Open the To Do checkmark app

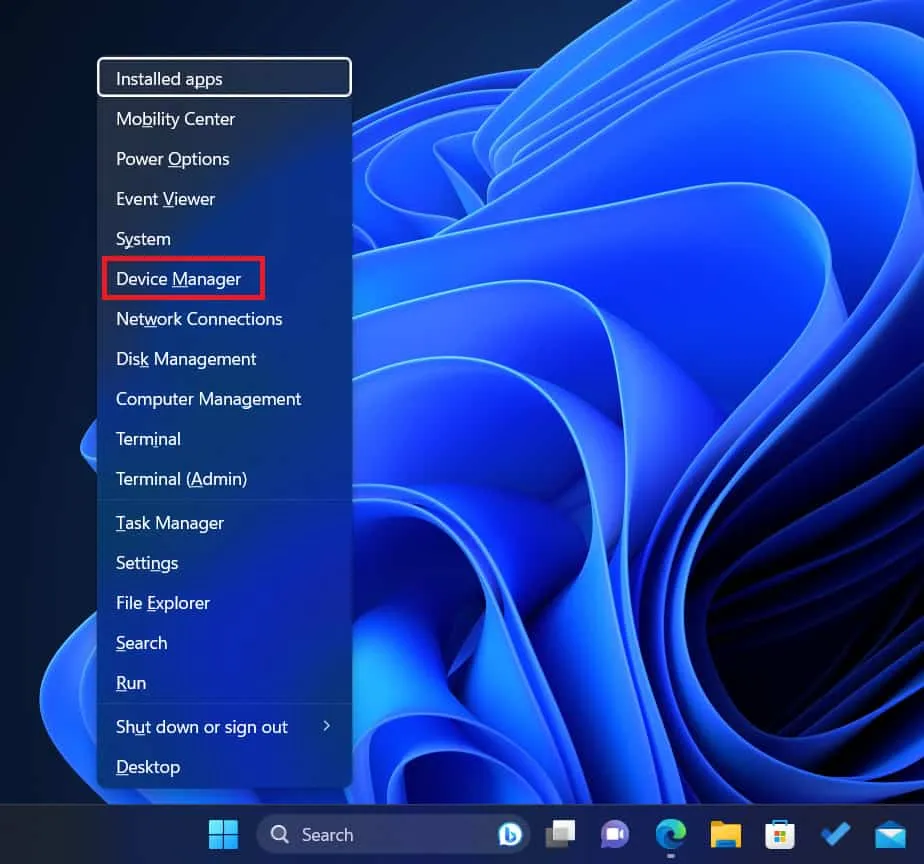(x=835, y=835)
